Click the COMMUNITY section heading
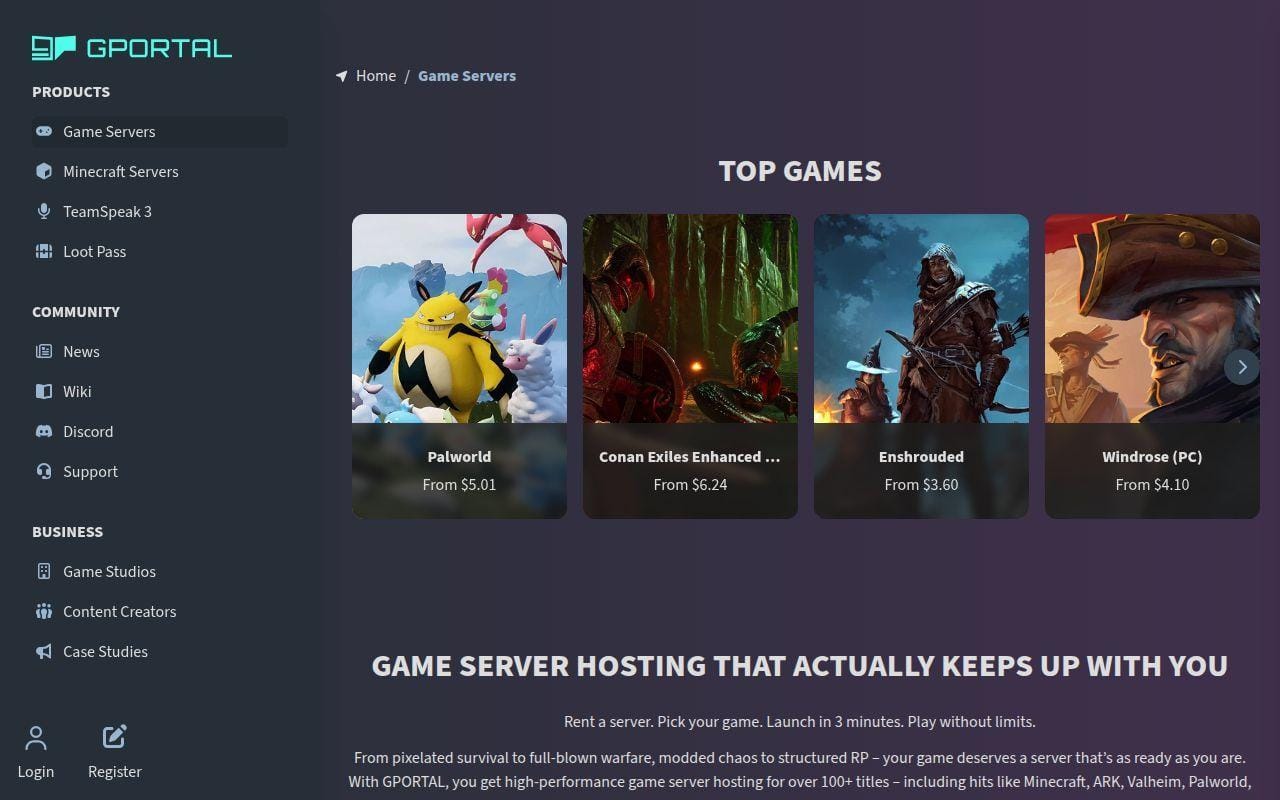The width and height of the screenshot is (1280, 800). point(76,312)
